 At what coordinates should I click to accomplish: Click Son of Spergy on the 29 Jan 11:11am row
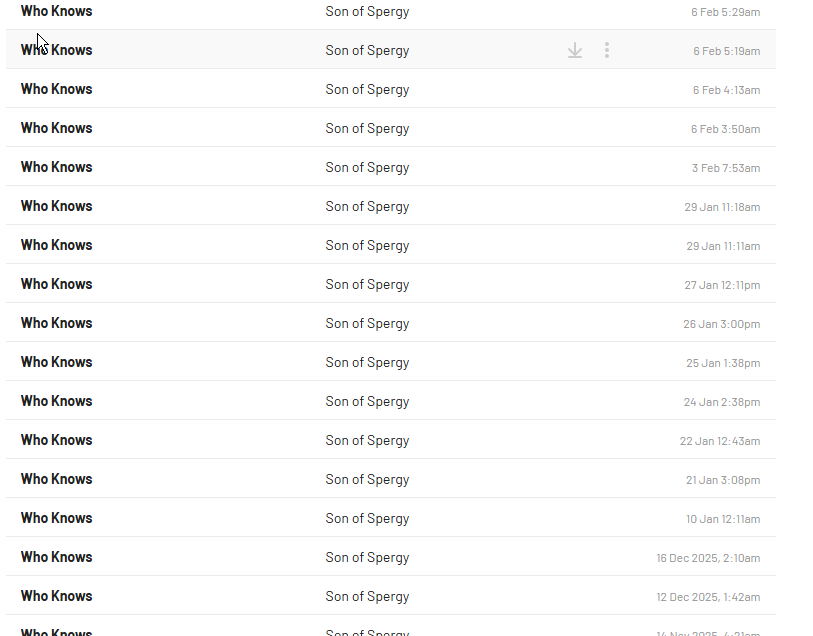[x=367, y=246]
